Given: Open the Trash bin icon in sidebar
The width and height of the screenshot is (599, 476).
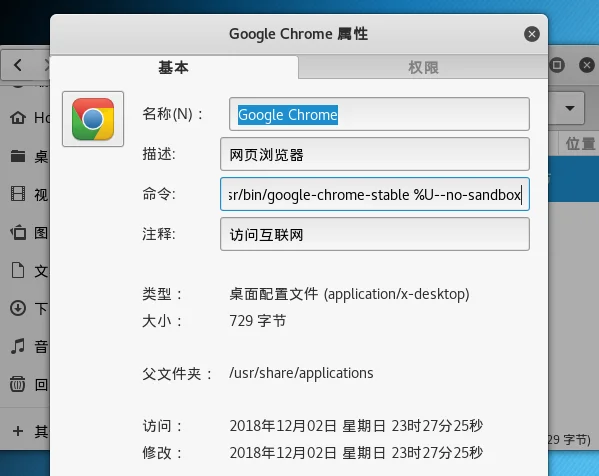Looking at the screenshot, I should pos(18,384).
